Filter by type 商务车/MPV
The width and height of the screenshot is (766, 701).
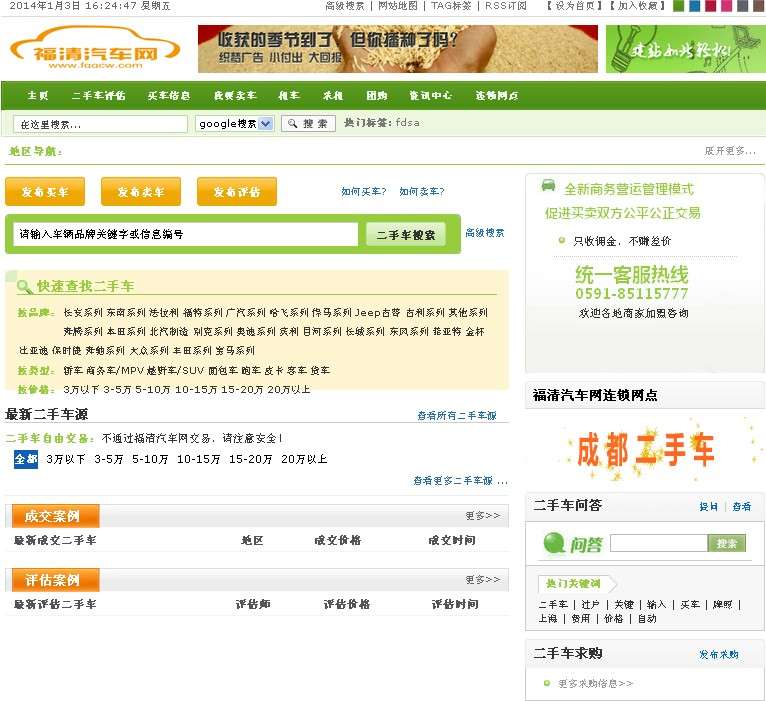click(x=115, y=371)
